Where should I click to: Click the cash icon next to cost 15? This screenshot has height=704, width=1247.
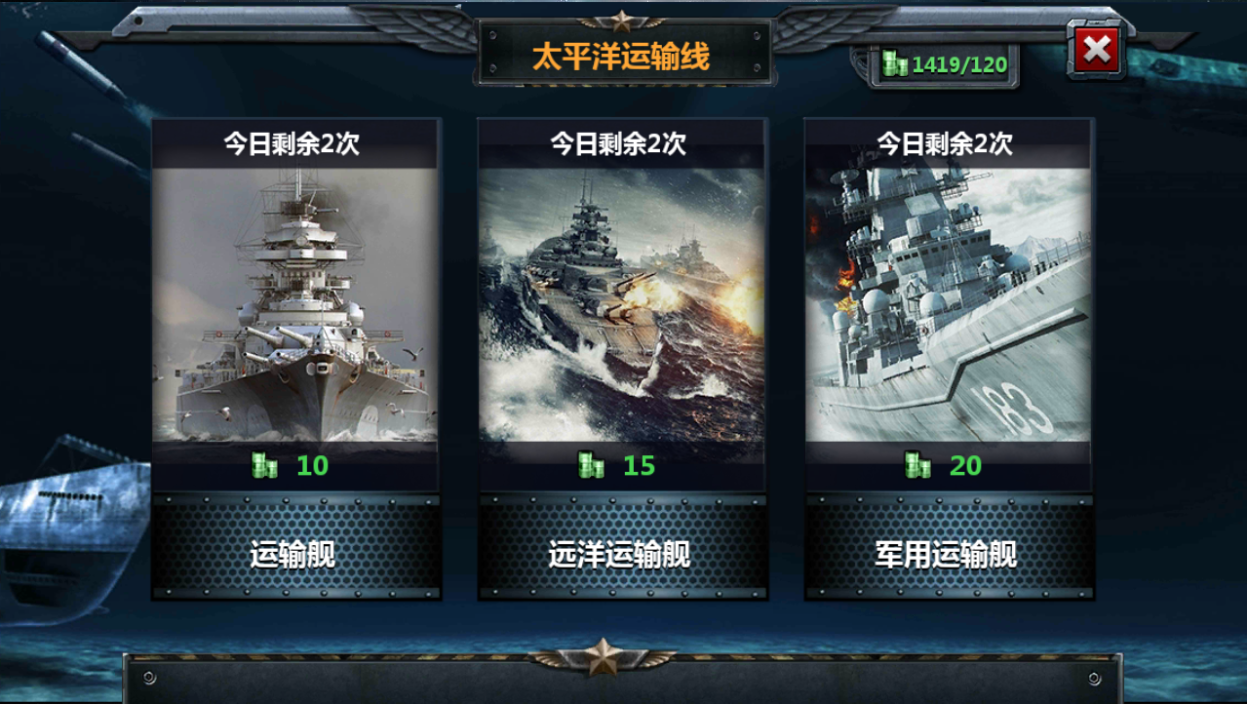click(591, 465)
